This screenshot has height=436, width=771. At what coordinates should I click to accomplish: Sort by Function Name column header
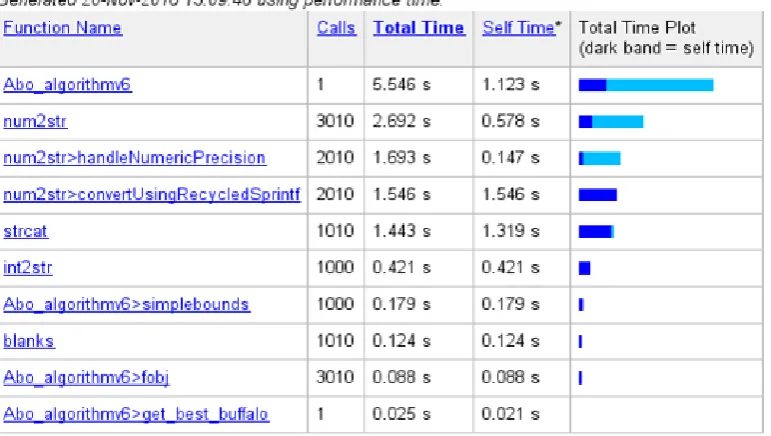pos(62,28)
